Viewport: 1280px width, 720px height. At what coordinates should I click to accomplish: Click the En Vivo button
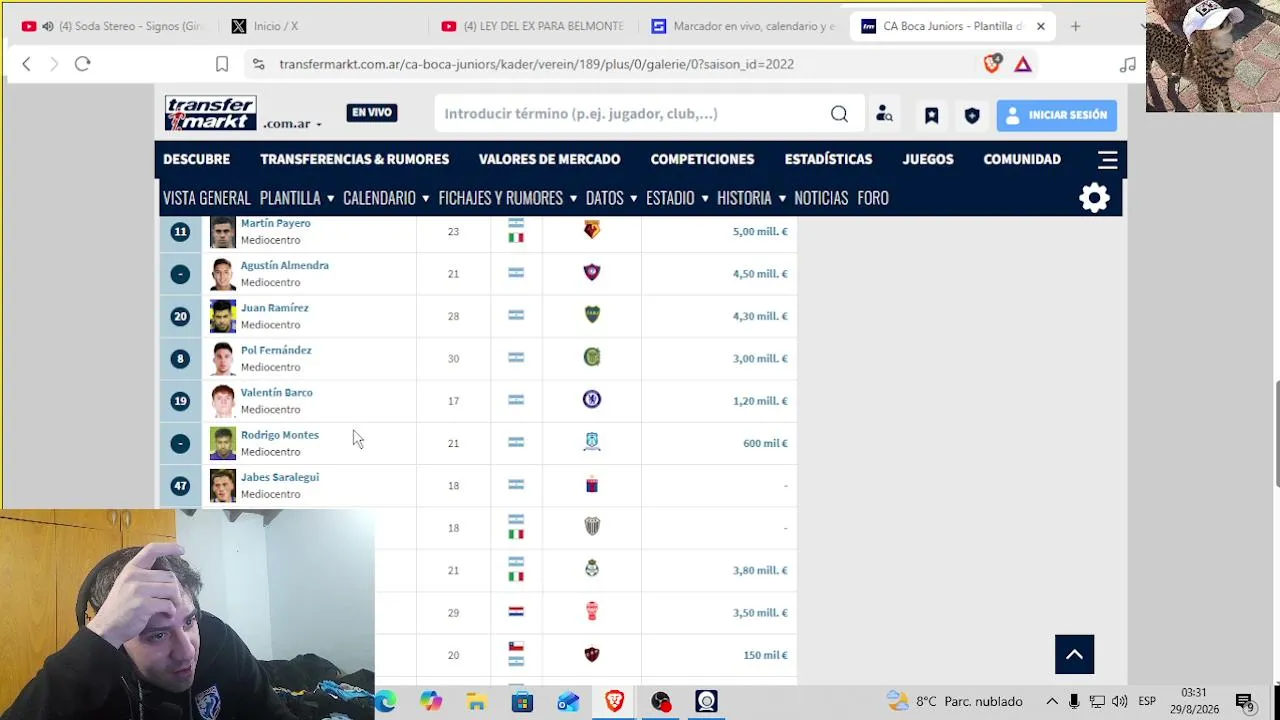coord(372,113)
